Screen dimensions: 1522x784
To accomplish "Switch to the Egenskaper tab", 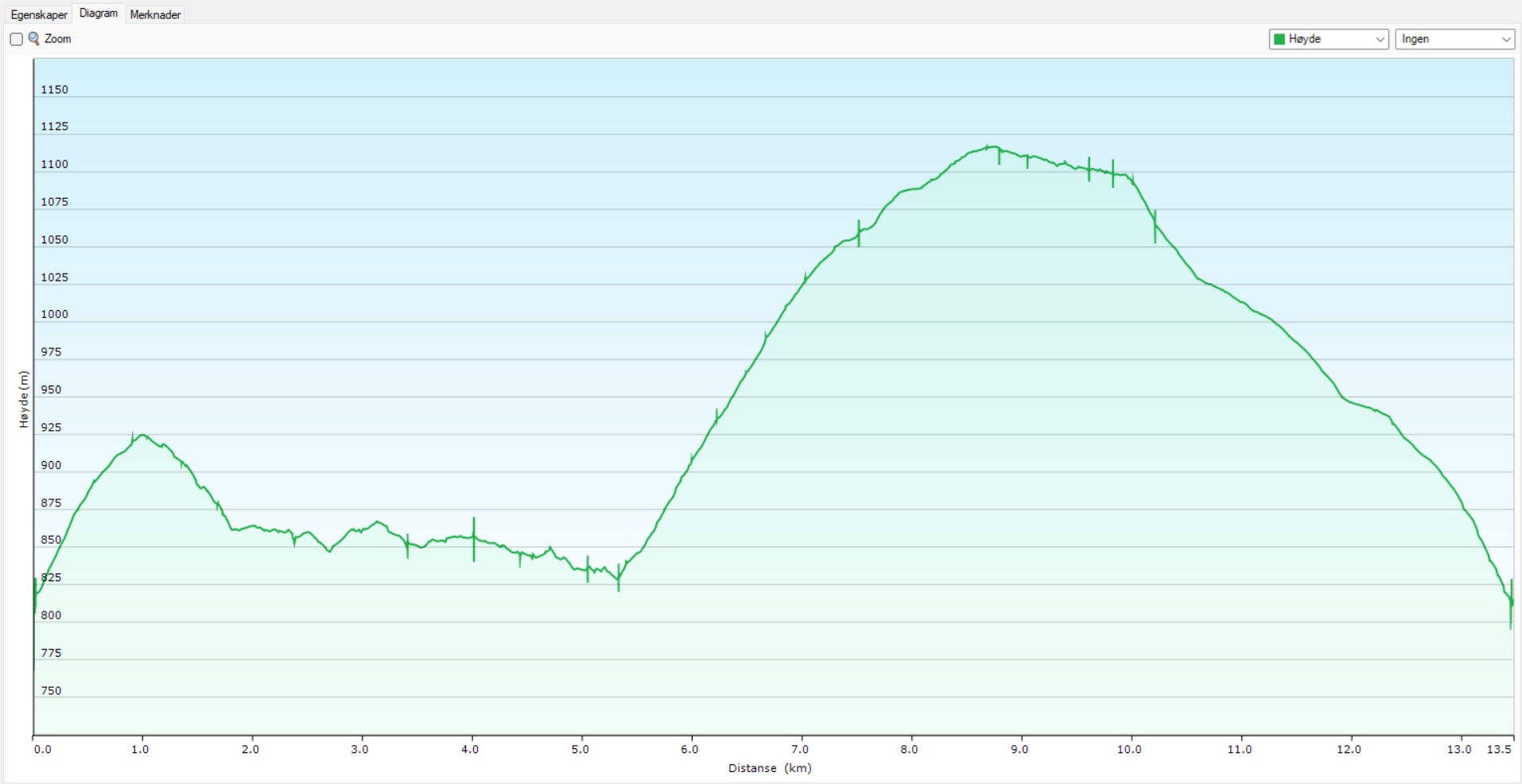I will [x=39, y=14].
